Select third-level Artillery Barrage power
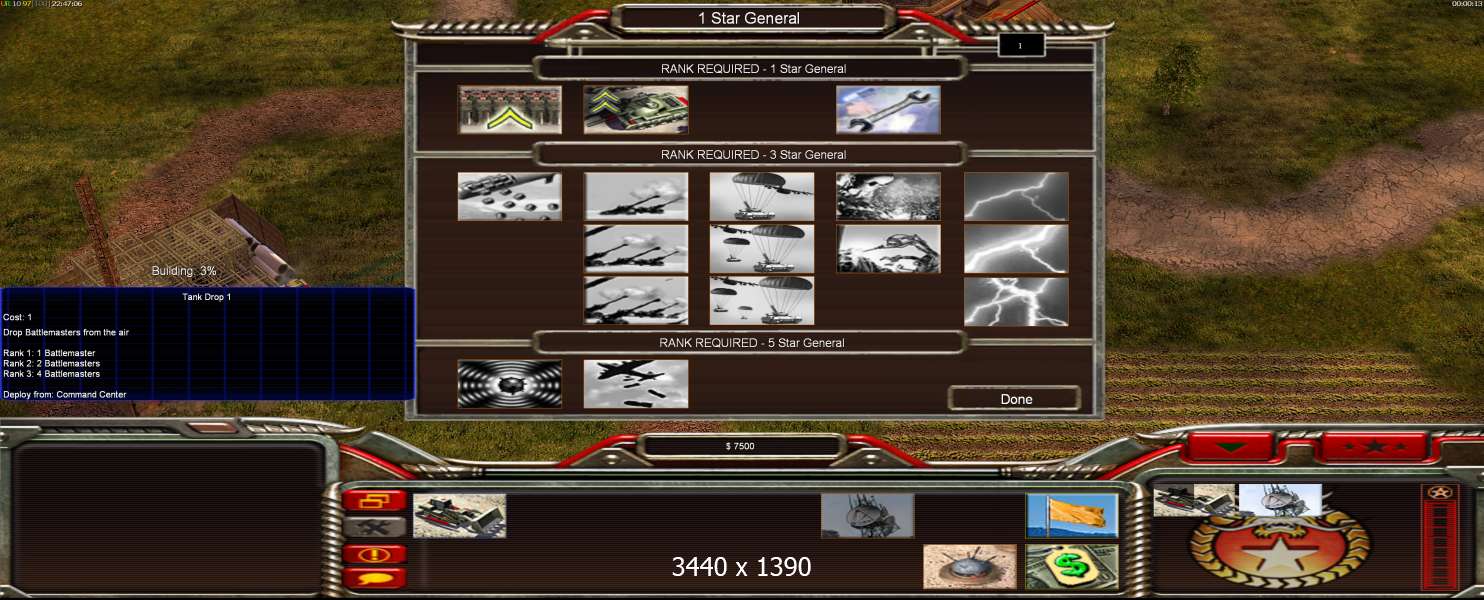The image size is (1484, 600). 636,300
